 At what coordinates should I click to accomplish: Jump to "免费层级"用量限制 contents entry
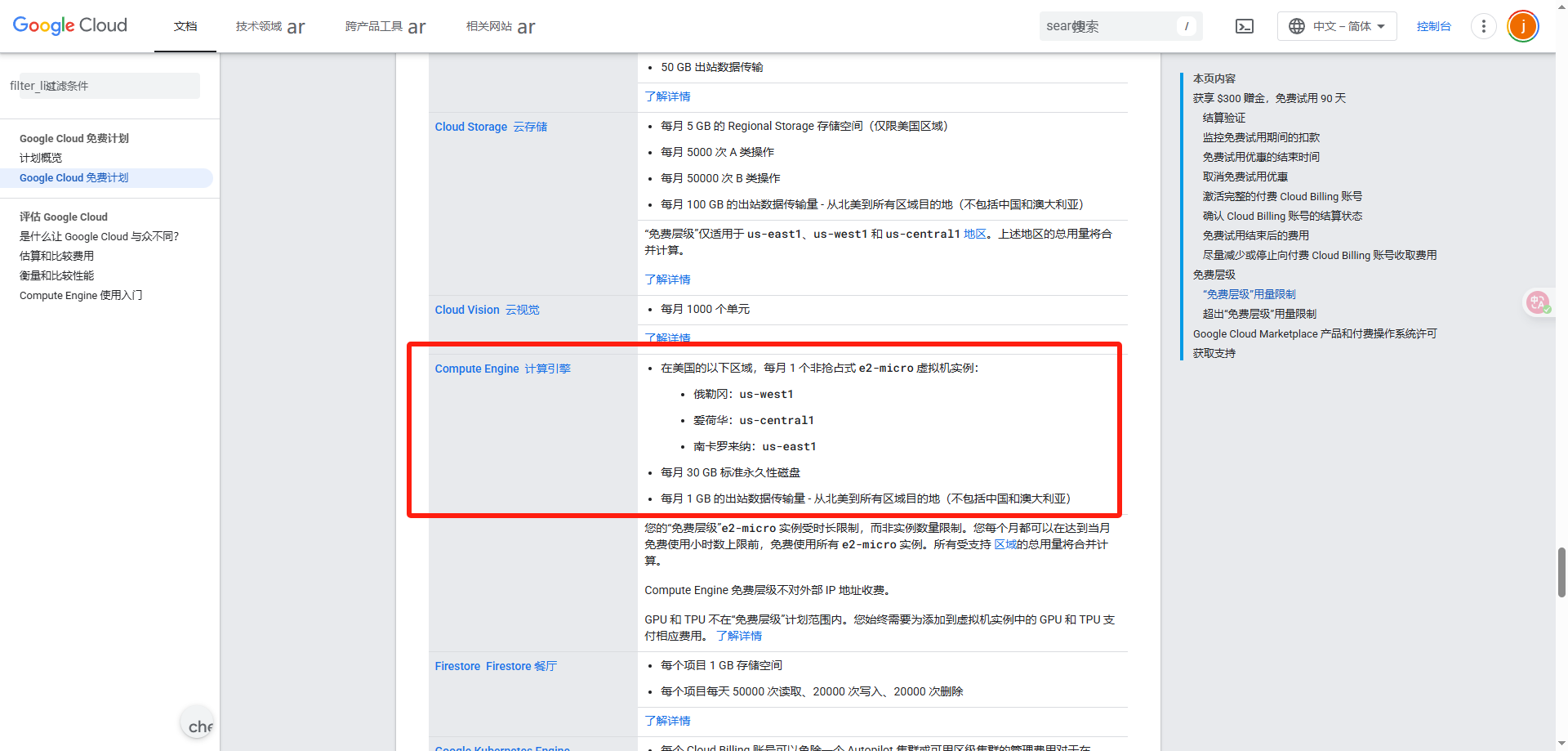pos(1249,294)
